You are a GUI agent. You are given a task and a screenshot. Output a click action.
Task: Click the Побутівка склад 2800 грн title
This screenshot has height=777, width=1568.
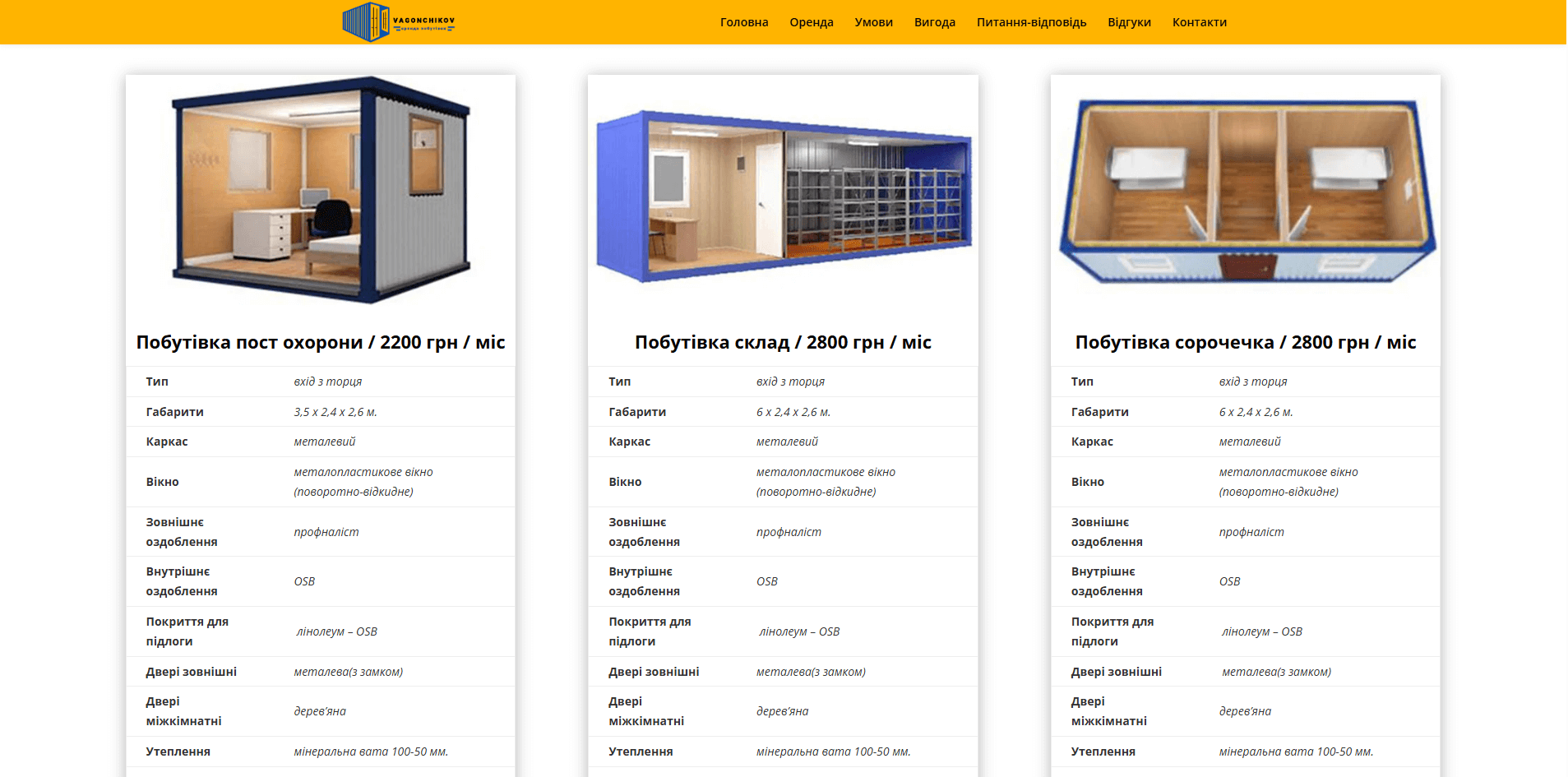[x=783, y=342]
